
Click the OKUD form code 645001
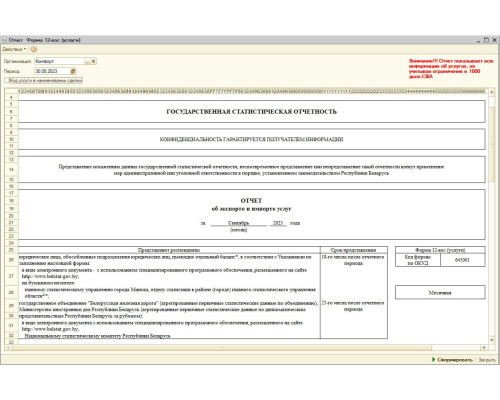click(x=462, y=260)
